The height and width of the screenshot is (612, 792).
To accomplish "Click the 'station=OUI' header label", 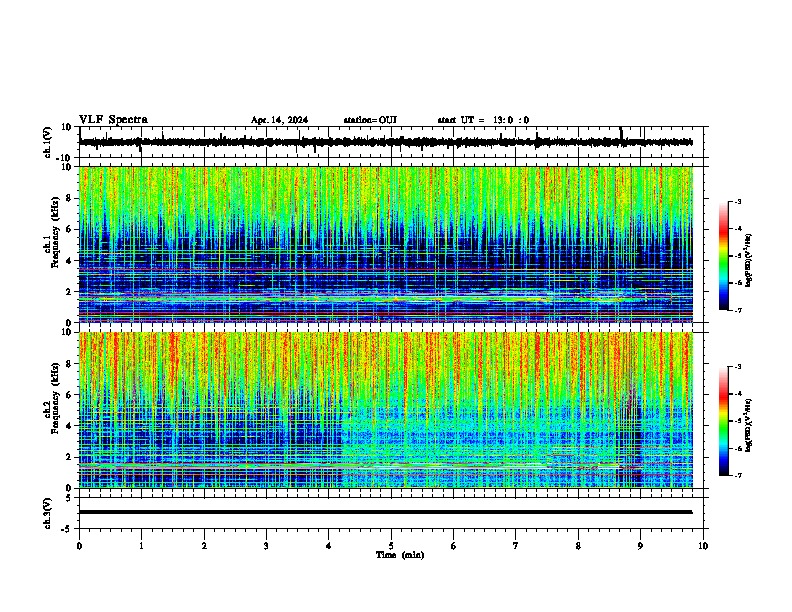I will 370,120.
